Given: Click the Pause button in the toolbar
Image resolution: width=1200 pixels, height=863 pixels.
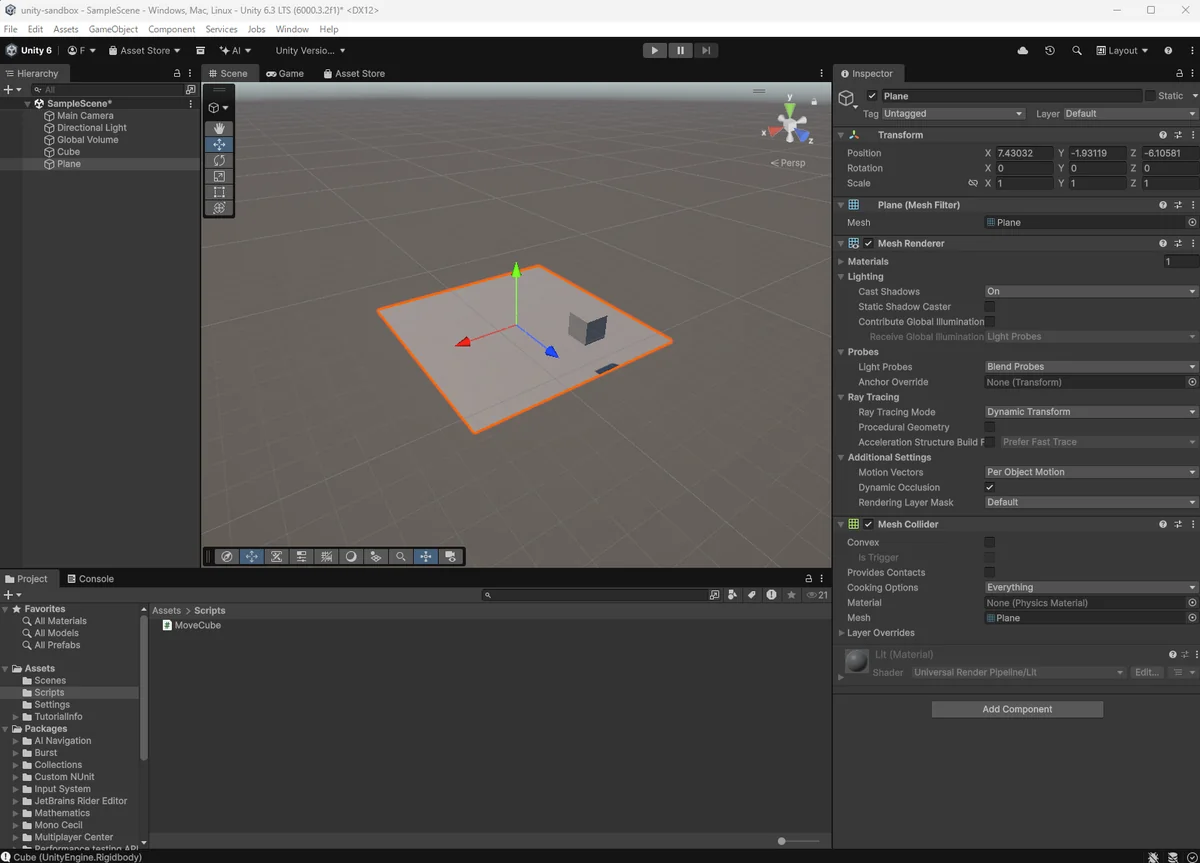Looking at the screenshot, I should (680, 50).
